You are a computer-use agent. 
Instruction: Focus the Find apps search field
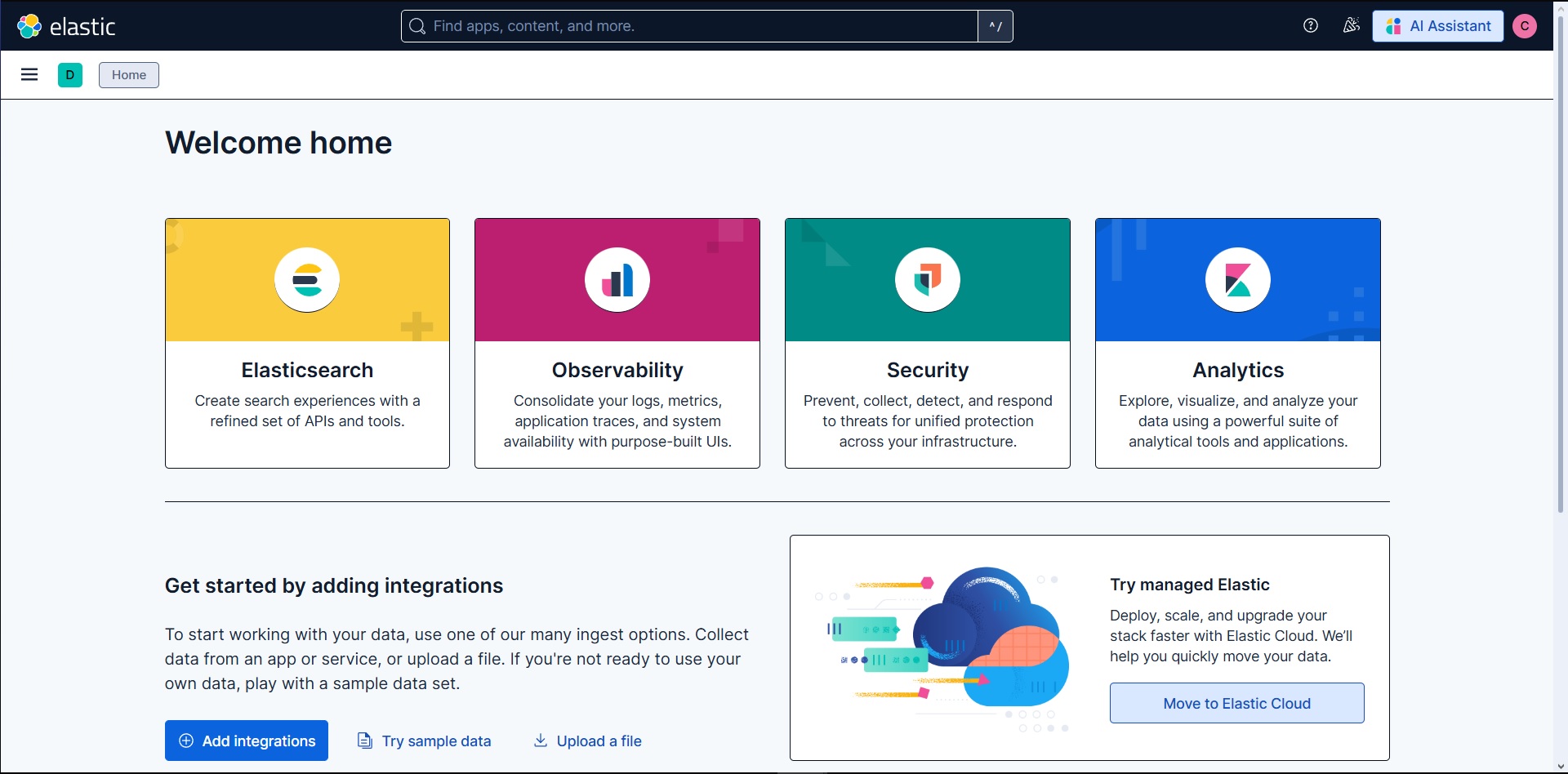(689, 26)
